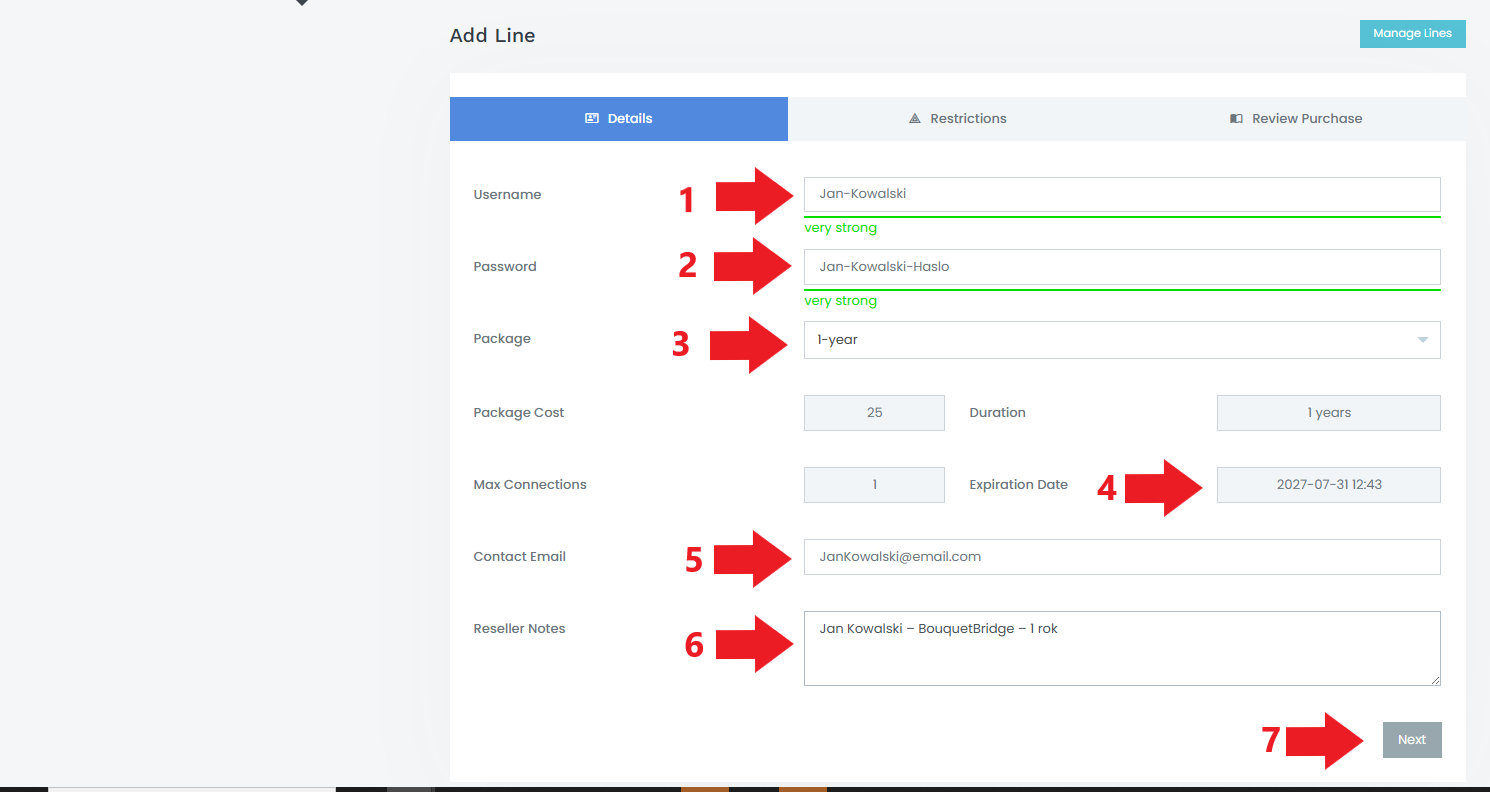Viewport: 1490px width, 792px height.
Task: Click the Package dropdown arrow
Action: pyautogui.click(x=1422, y=340)
